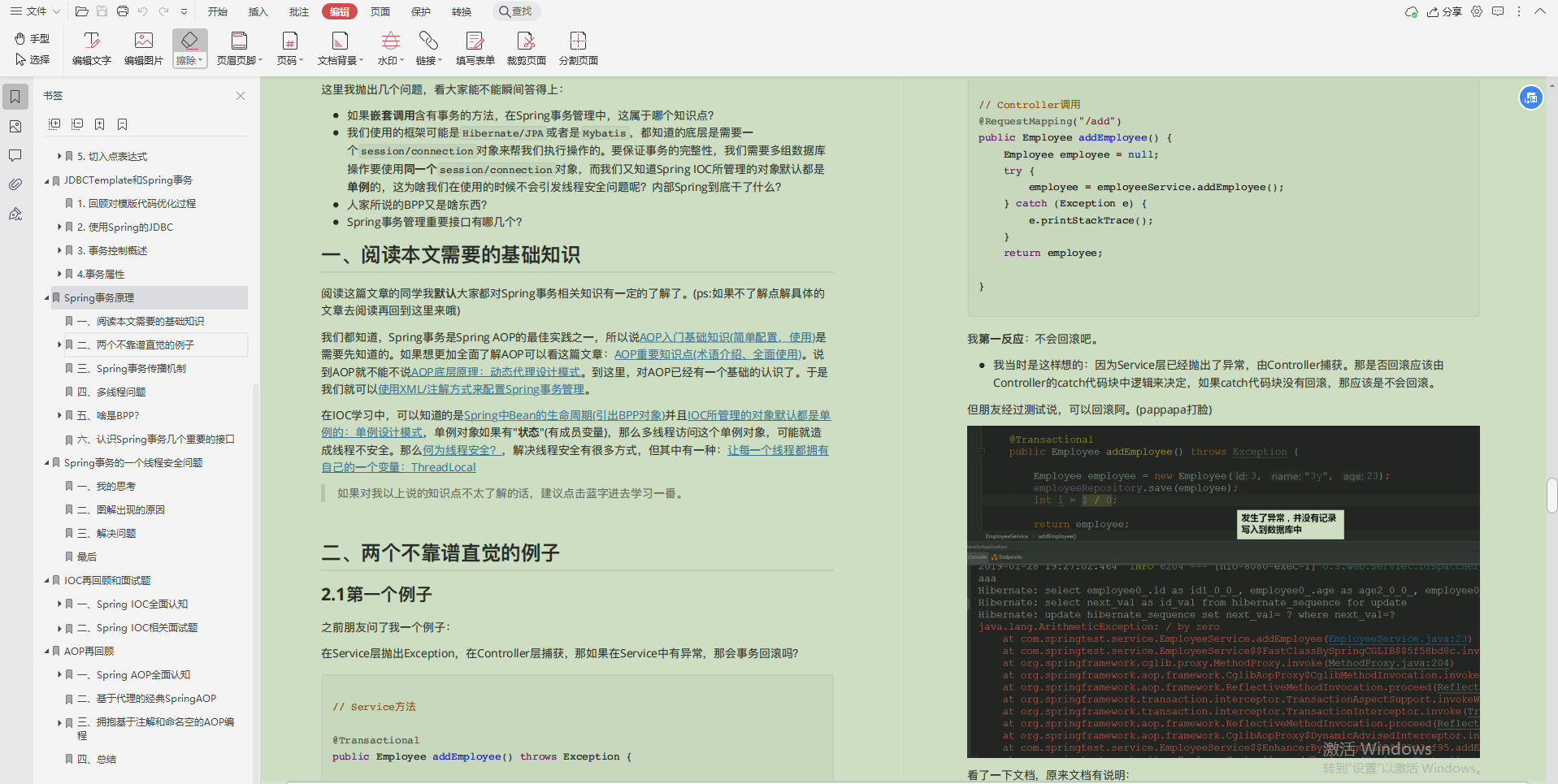This screenshot has height=784, width=1558.
Task: Click the cloud sync status icon
Action: [x=1412, y=12]
